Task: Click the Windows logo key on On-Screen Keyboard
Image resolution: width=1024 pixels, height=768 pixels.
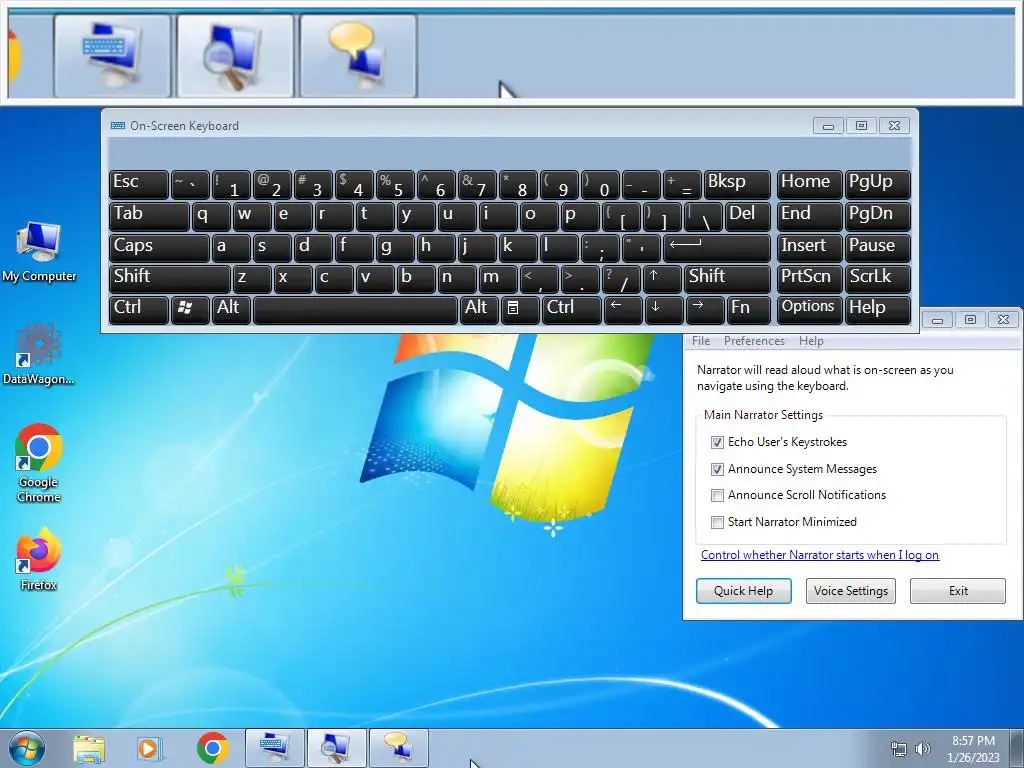Action: click(x=189, y=310)
